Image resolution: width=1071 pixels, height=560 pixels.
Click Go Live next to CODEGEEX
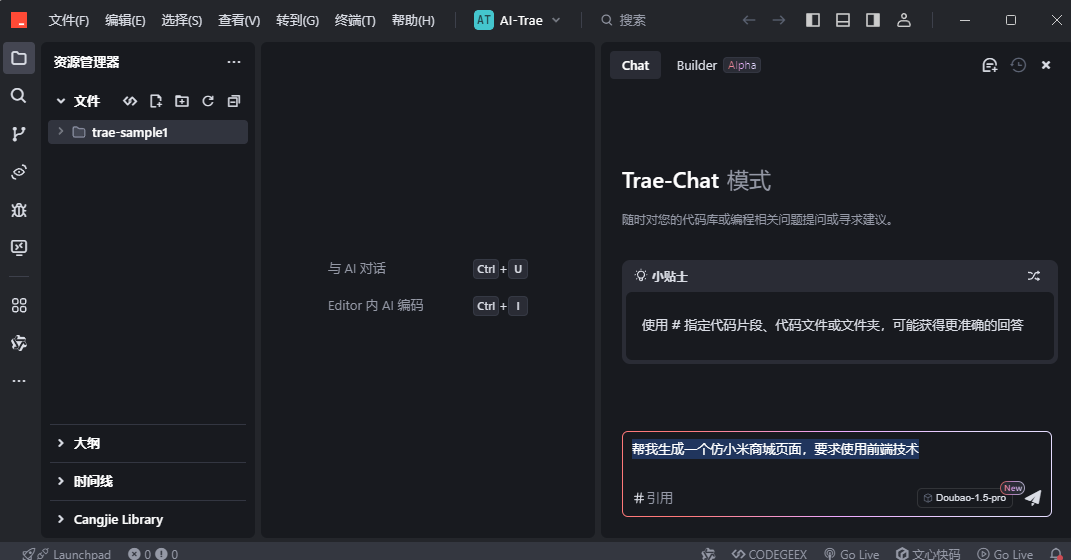pos(852,554)
